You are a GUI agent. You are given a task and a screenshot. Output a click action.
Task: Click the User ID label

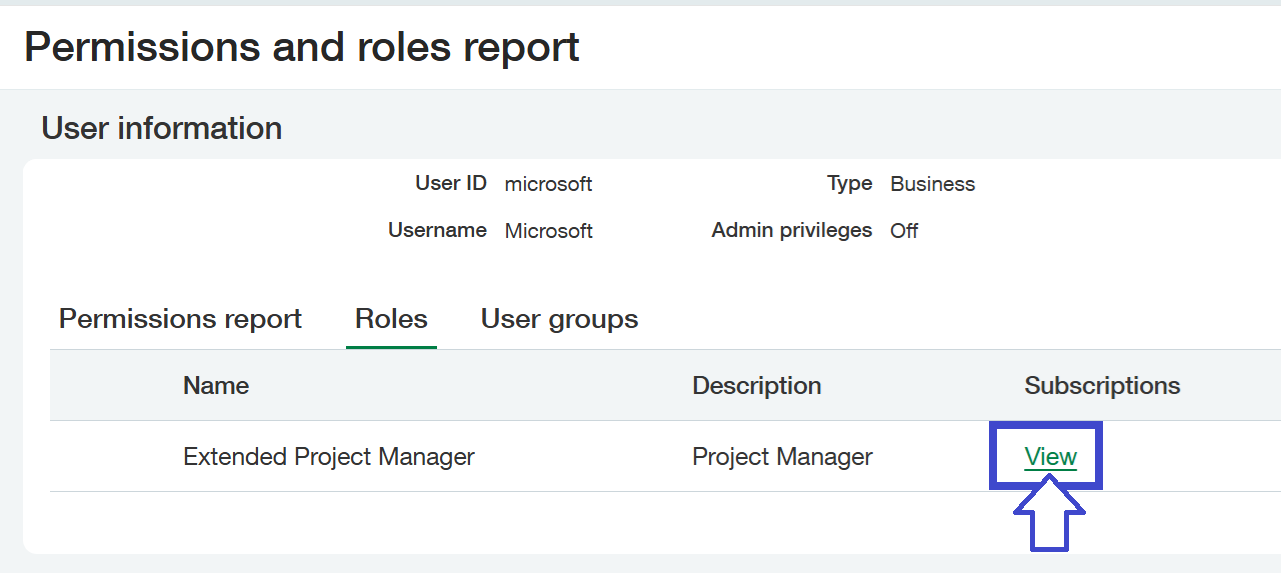click(x=450, y=184)
